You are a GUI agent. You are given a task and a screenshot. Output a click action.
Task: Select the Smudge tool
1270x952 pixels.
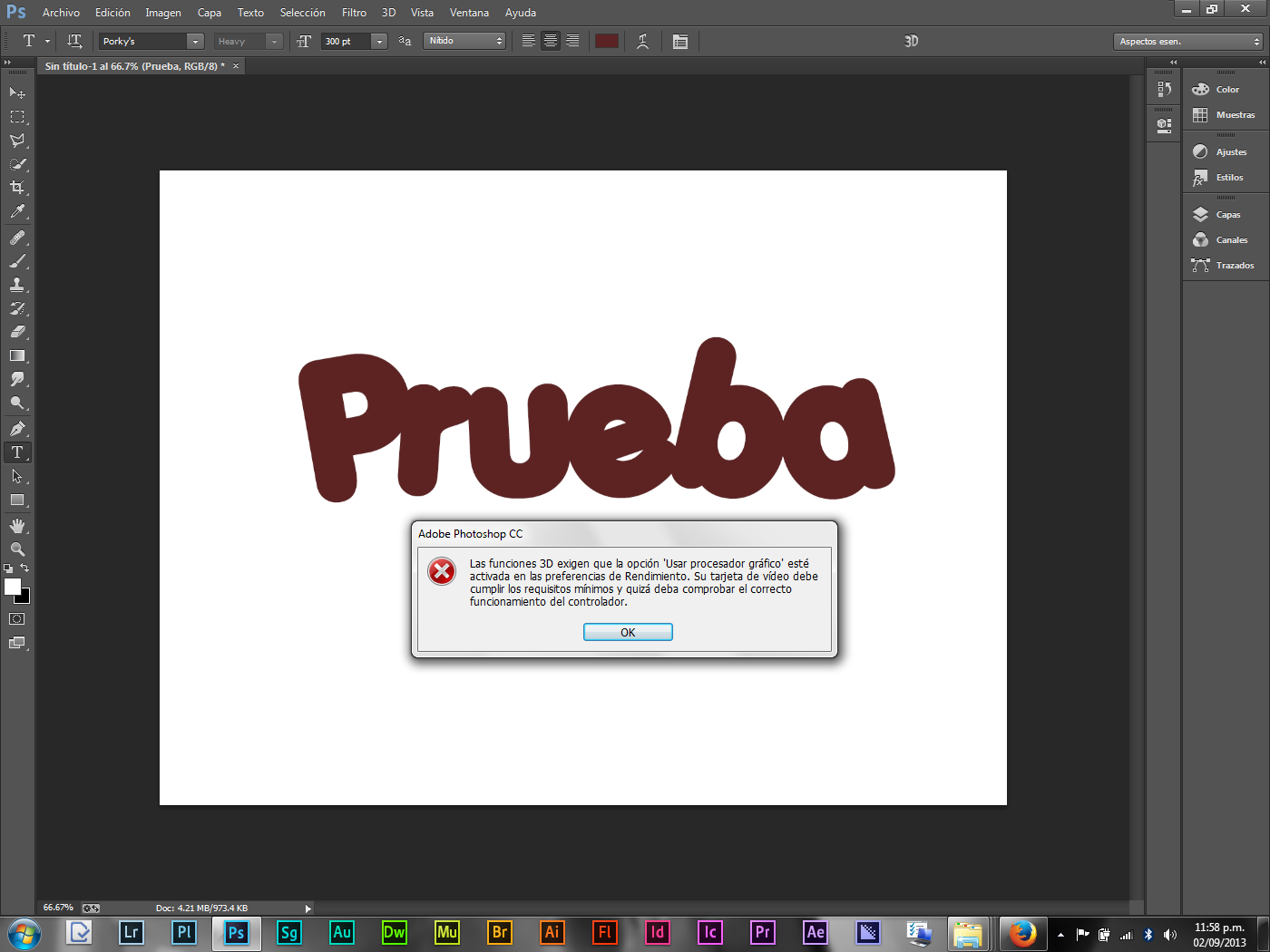(x=17, y=379)
